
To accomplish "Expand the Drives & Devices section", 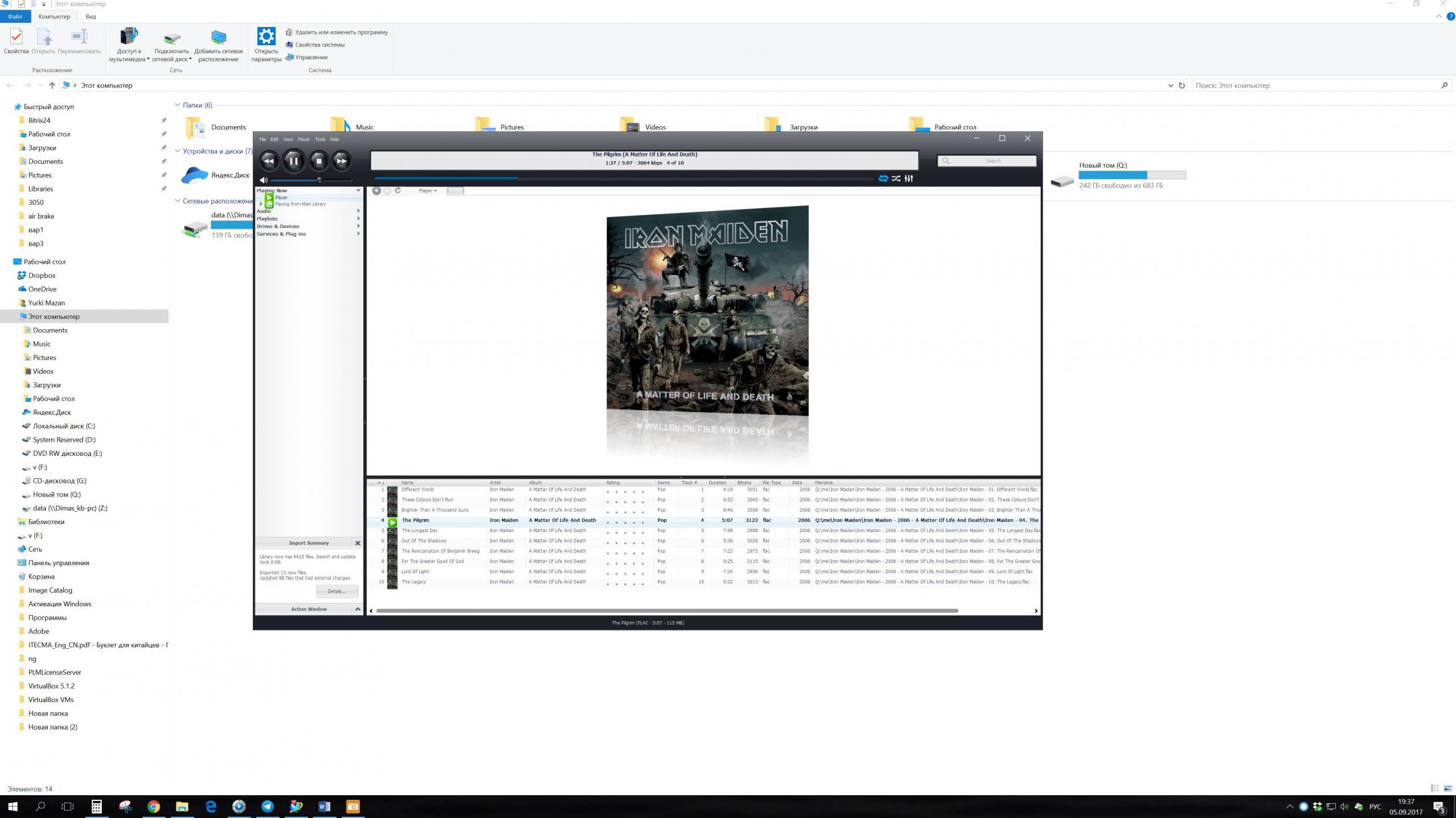I will (358, 227).
